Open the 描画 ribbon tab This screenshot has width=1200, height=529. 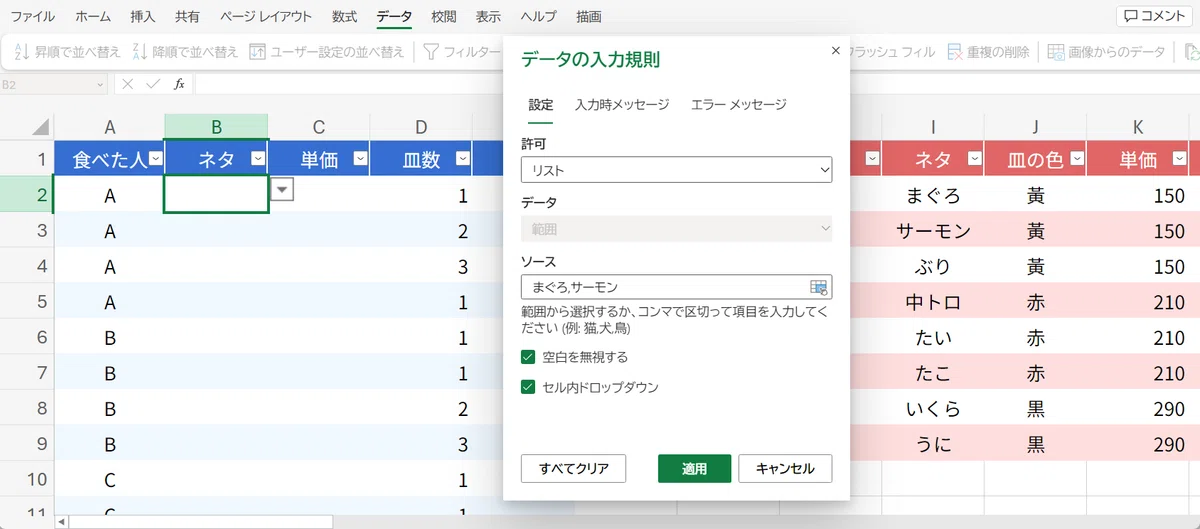[x=589, y=17]
